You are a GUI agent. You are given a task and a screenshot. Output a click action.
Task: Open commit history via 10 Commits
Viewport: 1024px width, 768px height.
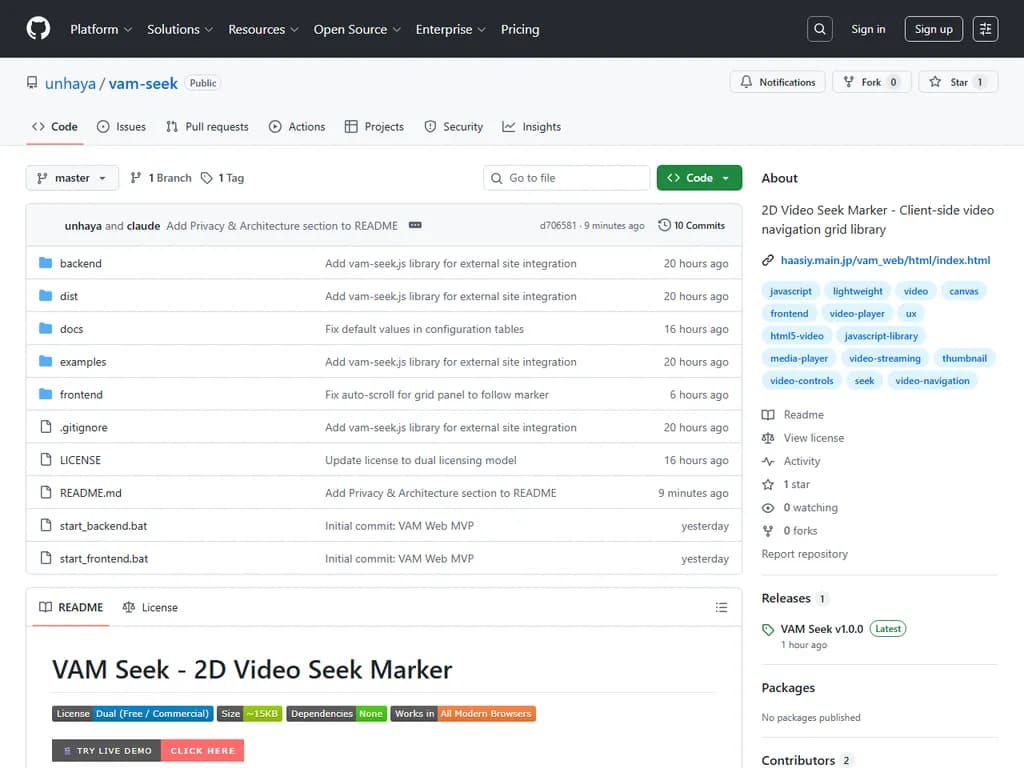pos(691,226)
